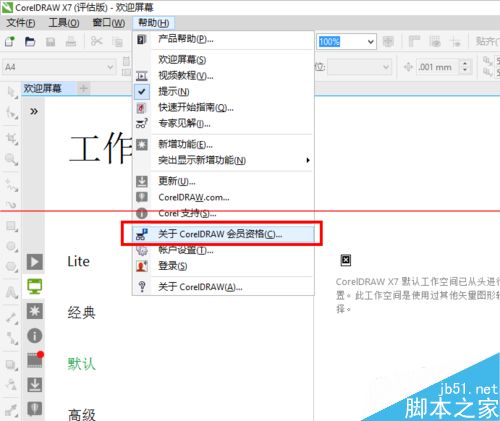Switch to the Welcome Screen document tab
The height and width of the screenshot is (421, 500).
click(x=42, y=89)
